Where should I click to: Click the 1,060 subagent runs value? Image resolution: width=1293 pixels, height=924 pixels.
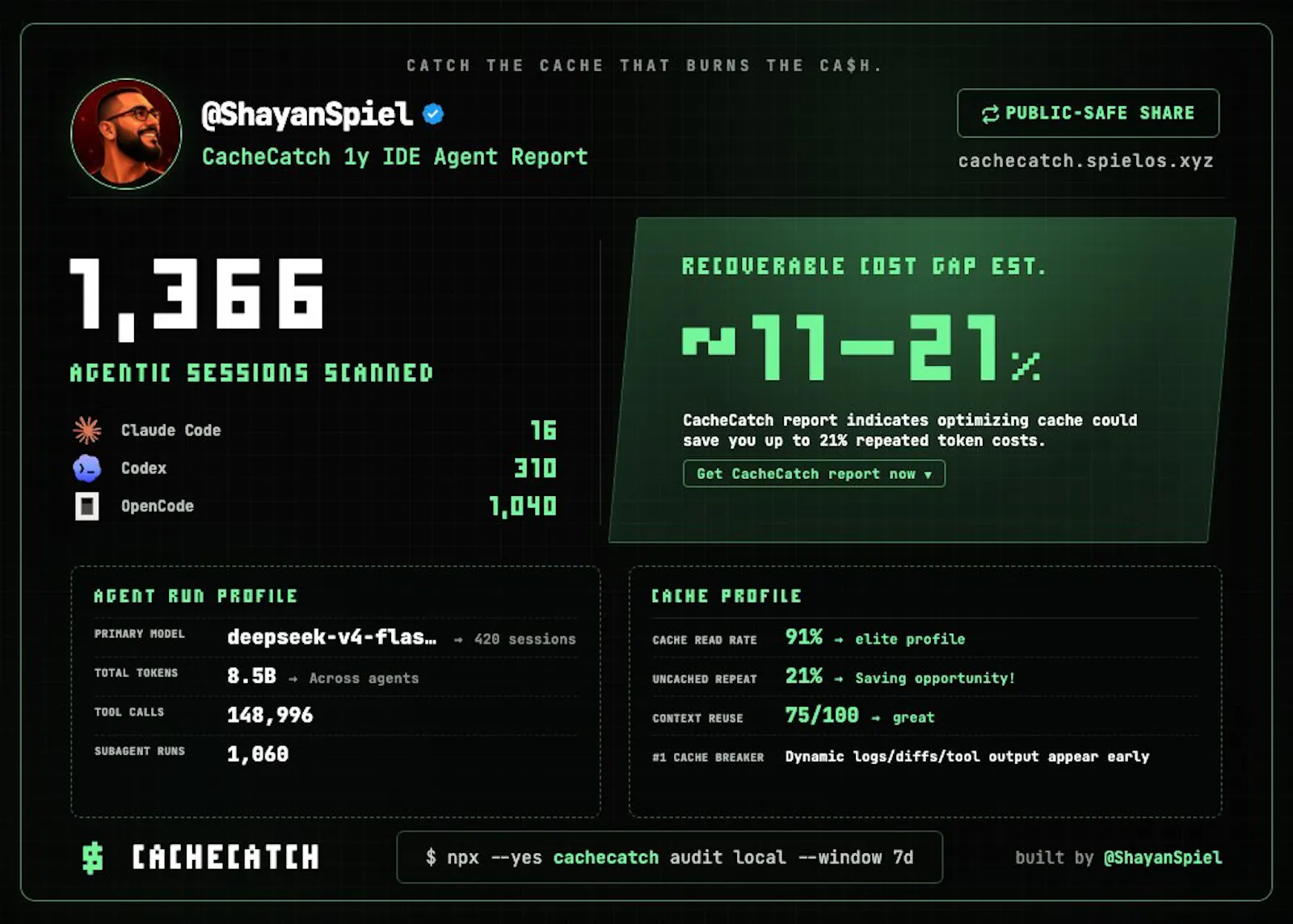click(258, 754)
